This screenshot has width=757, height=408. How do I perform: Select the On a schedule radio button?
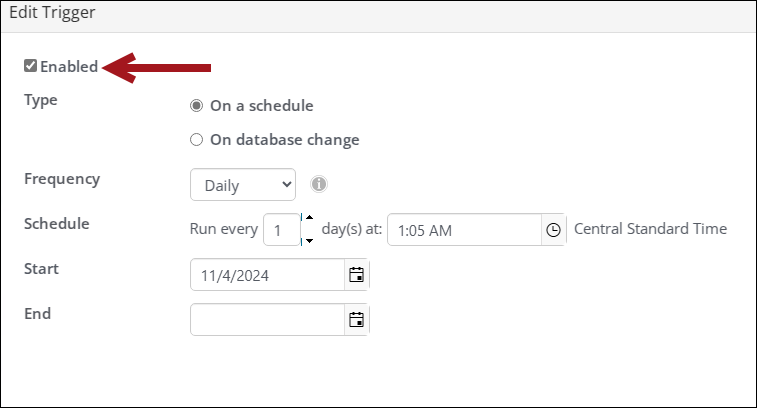pyautogui.click(x=196, y=106)
